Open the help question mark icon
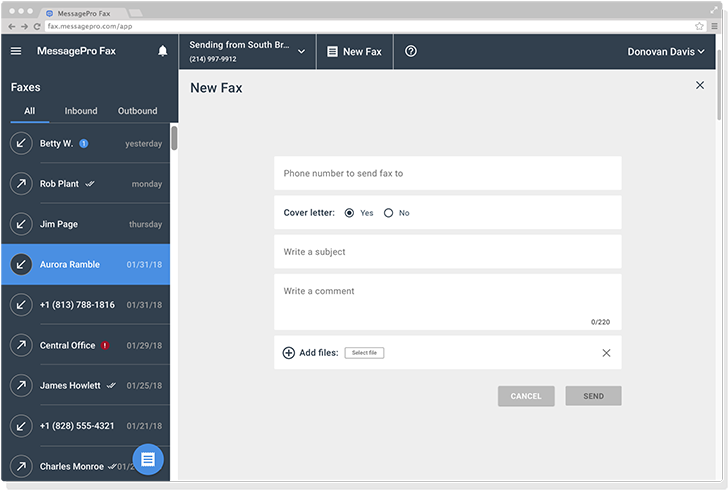The height and width of the screenshot is (490, 728). coord(411,51)
